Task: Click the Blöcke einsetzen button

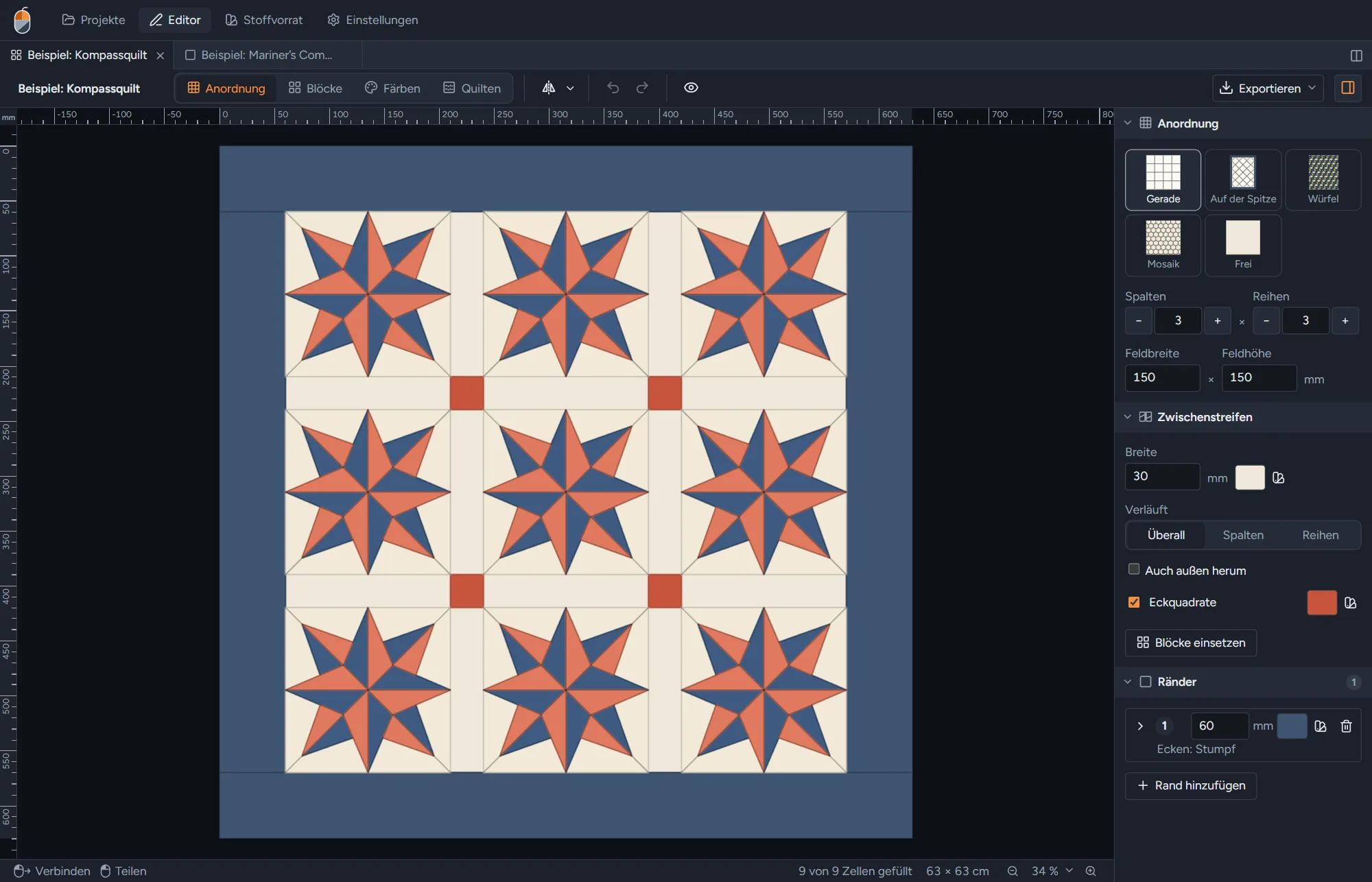Action: pos(1191,643)
